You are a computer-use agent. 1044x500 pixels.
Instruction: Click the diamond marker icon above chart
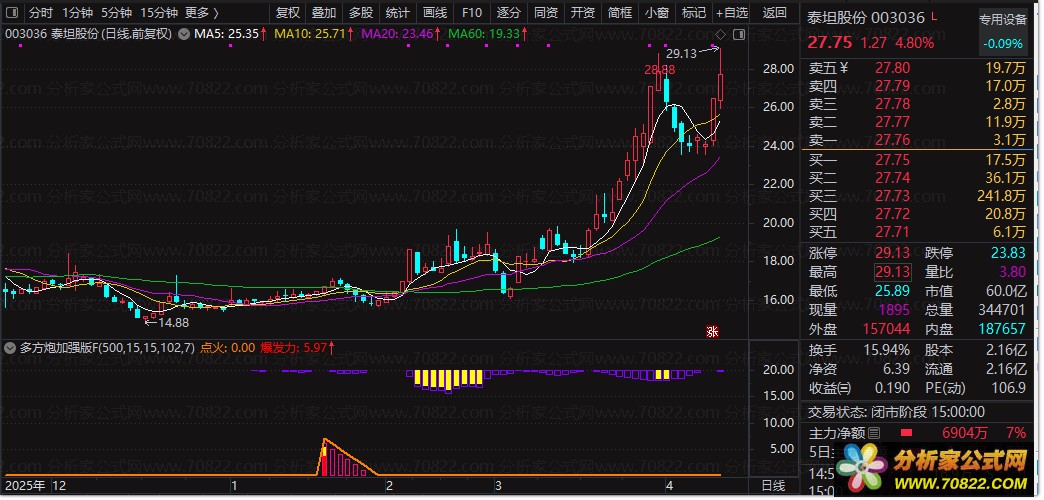(721, 34)
